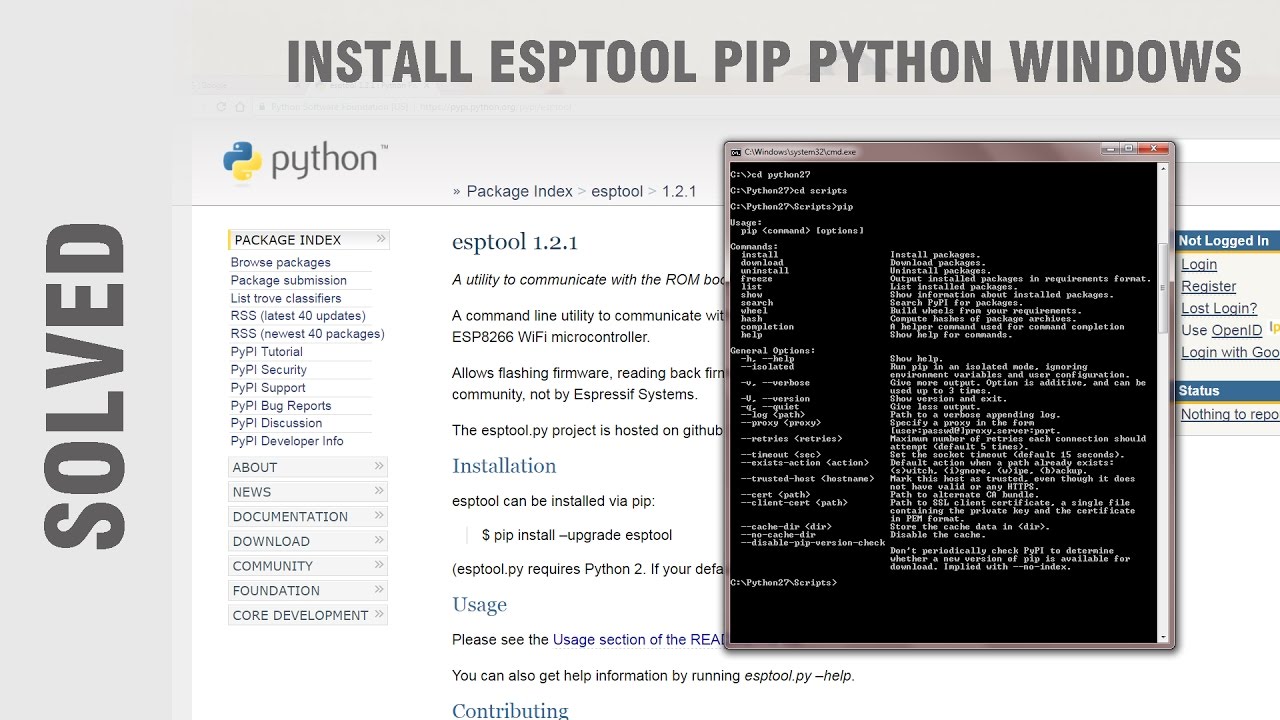Expand the CORE DEVELOPMENT section chevron
Image resolution: width=1280 pixels, height=720 pixels.
379,615
